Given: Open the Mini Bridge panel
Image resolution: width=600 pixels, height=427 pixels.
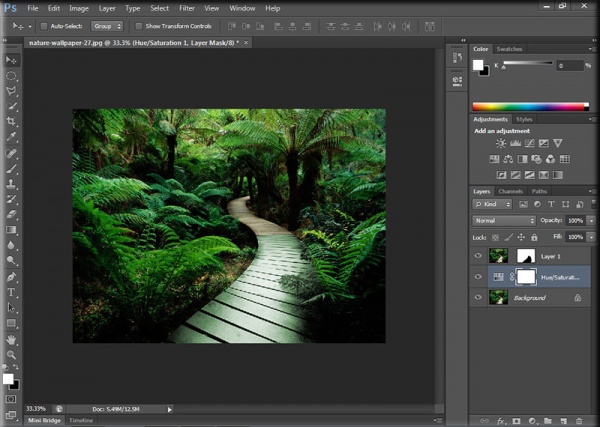Looking at the screenshot, I should [x=42, y=421].
